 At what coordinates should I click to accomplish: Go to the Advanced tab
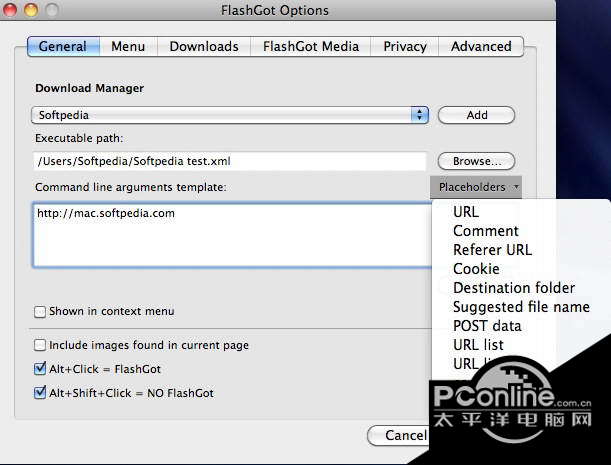pyautogui.click(x=481, y=47)
